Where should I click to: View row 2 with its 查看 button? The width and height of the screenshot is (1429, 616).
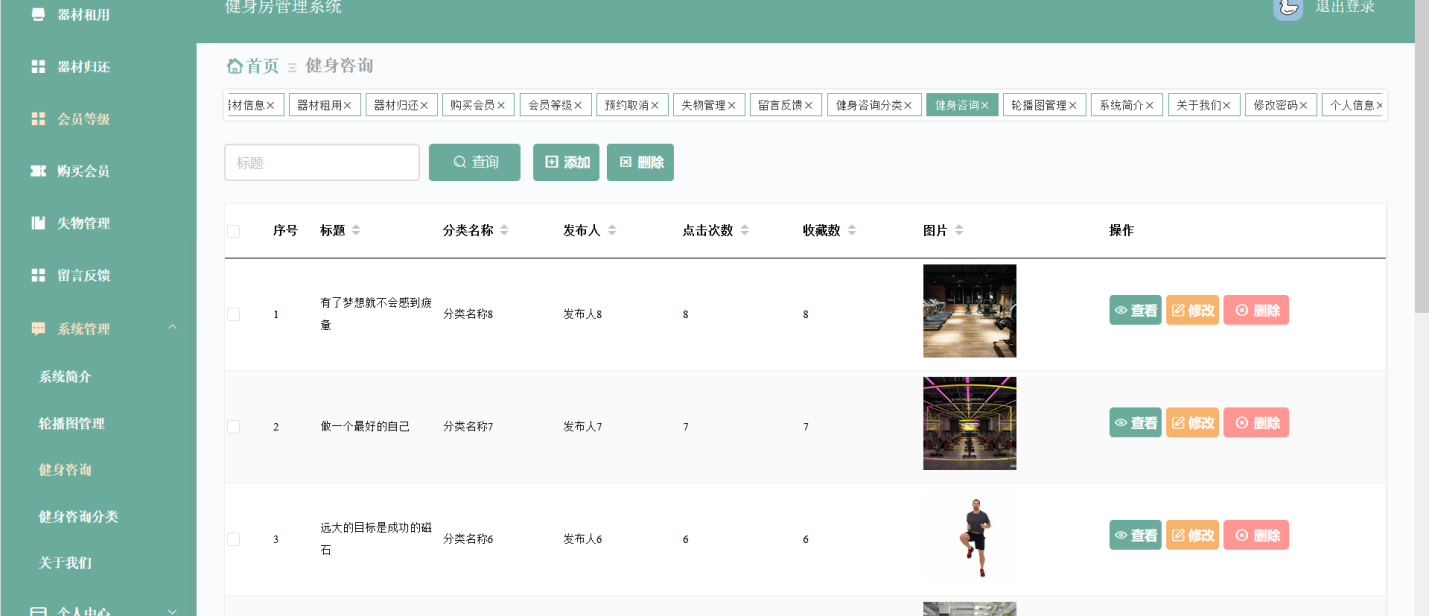1135,422
